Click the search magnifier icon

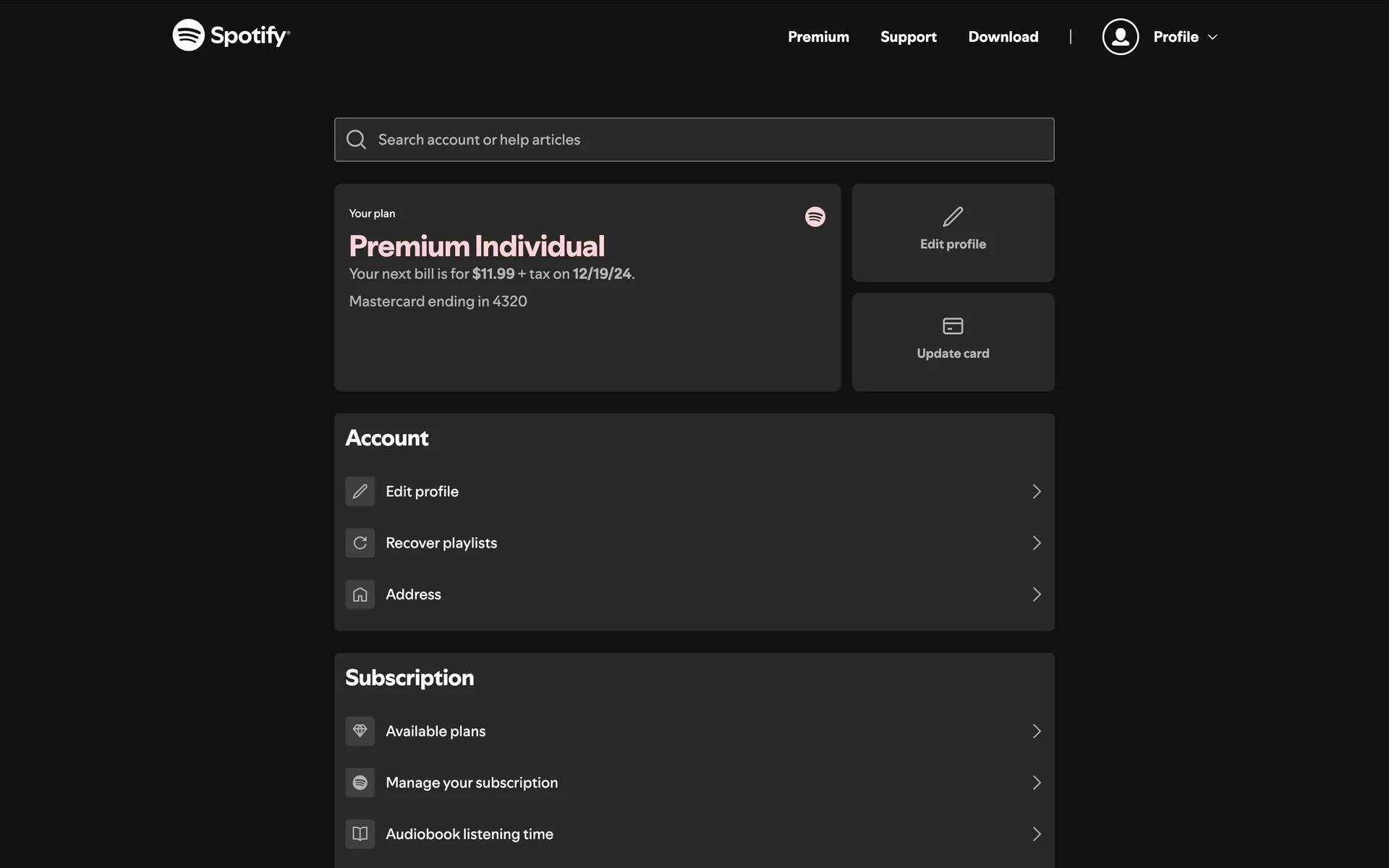(x=356, y=140)
